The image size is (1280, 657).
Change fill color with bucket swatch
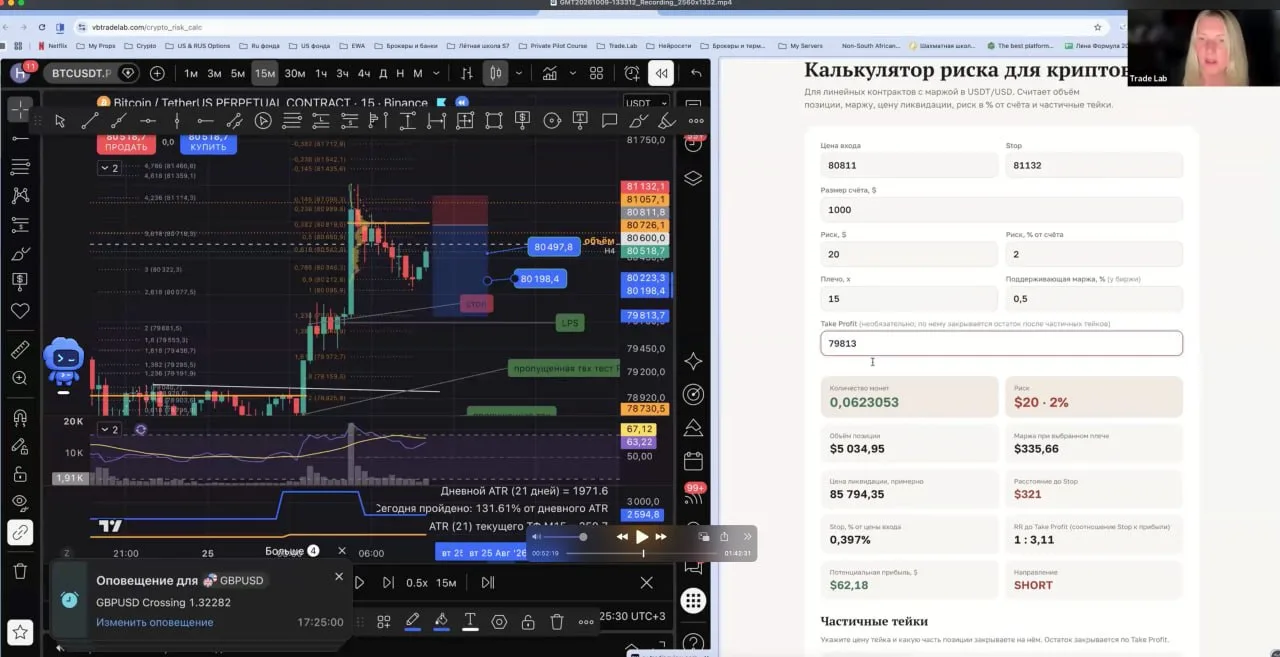pos(441,621)
